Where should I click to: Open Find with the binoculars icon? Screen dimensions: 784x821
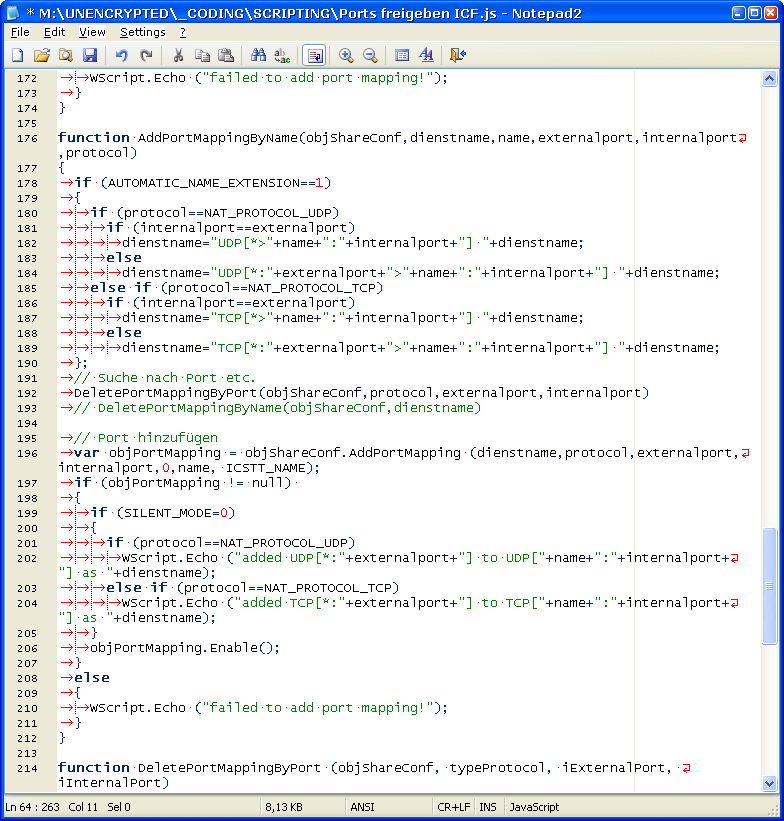[x=258, y=55]
